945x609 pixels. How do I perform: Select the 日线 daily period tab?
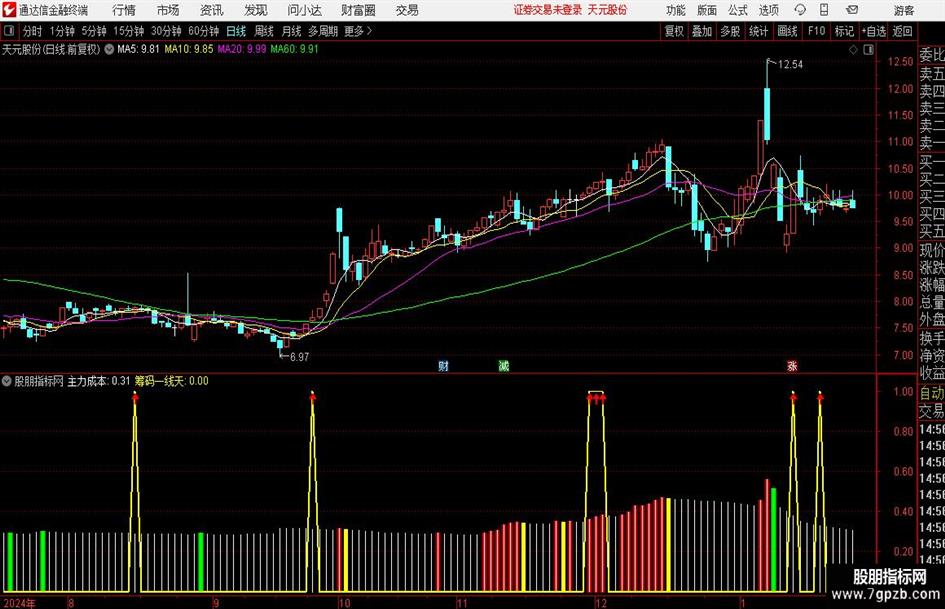pos(236,31)
